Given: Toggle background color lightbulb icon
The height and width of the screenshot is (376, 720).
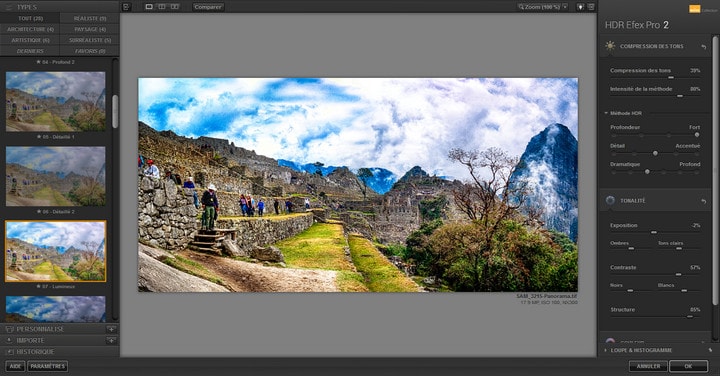Looking at the screenshot, I should (581, 7).
